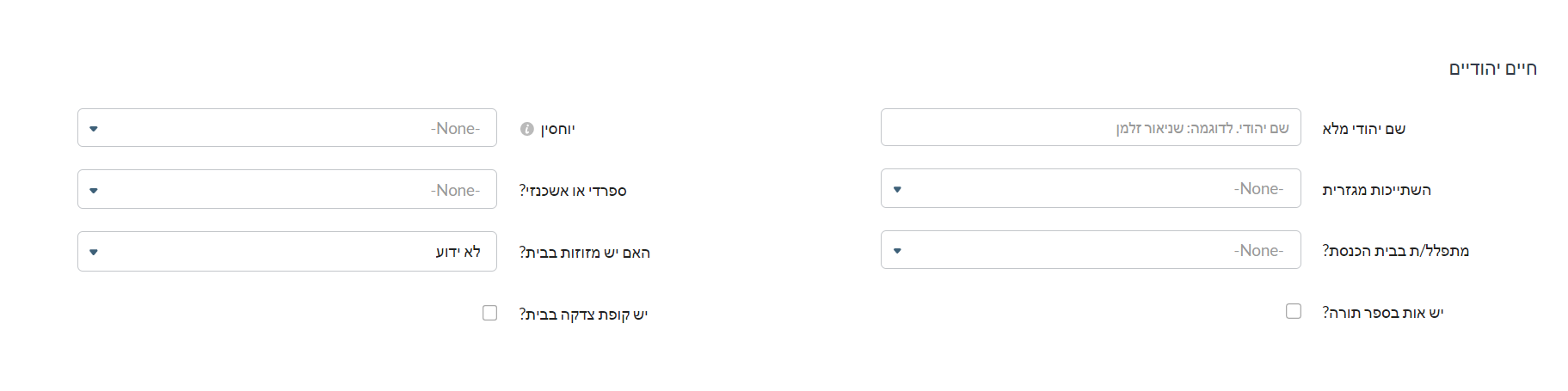This screenshot has height=391, width=1568.
Task: Click the יש אות בספר תורה label
Action: pos(1383,313)
